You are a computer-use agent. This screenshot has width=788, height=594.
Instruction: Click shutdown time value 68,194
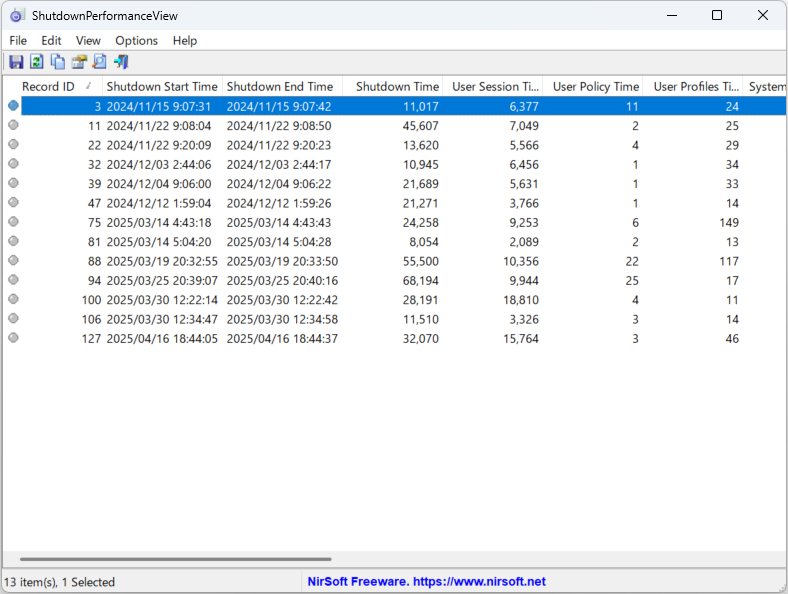point(421,280)
